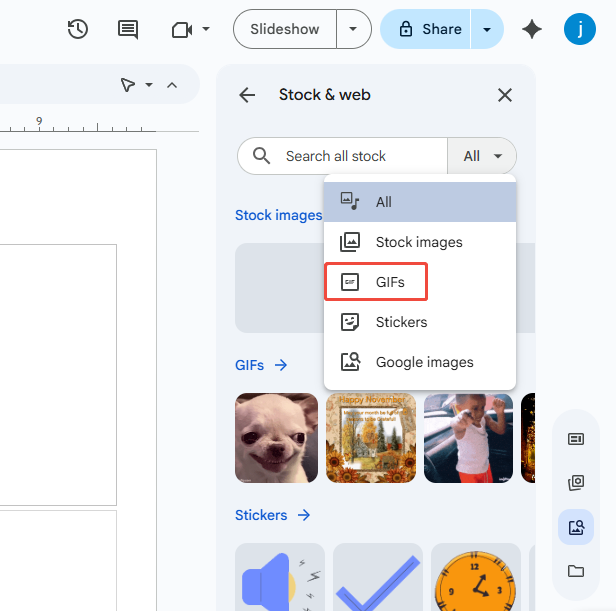Open version history clock icon
Viewport: 616px width, 611px height.
[x=77, y=29]
